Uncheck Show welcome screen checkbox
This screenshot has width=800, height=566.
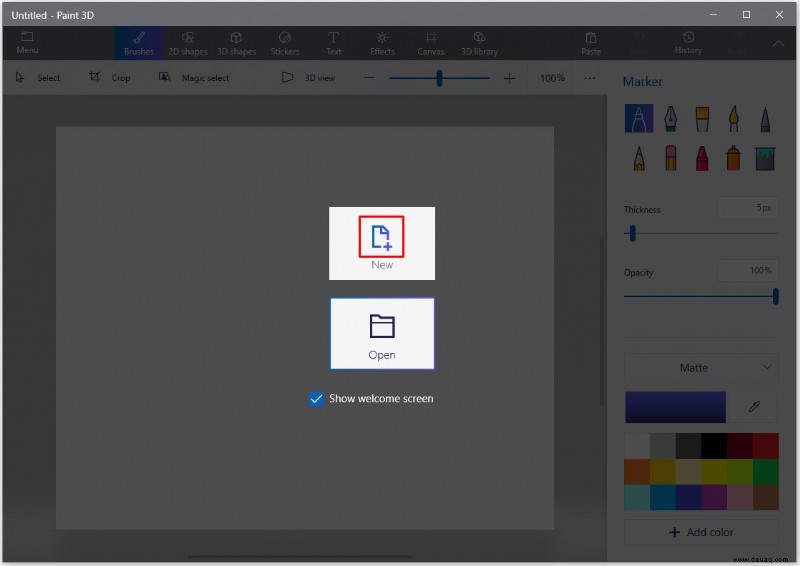[316, 399]
